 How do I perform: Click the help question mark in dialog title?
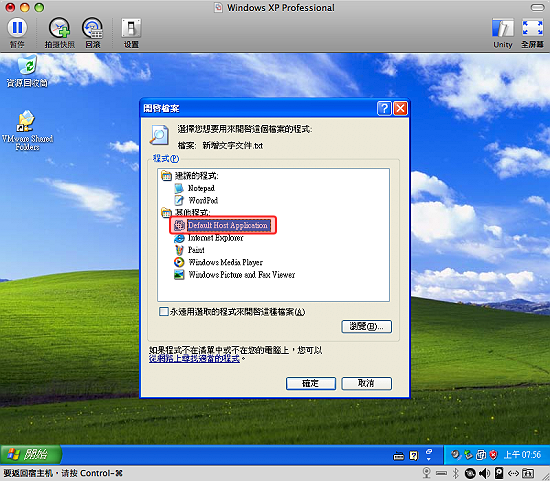pos(384,108)
